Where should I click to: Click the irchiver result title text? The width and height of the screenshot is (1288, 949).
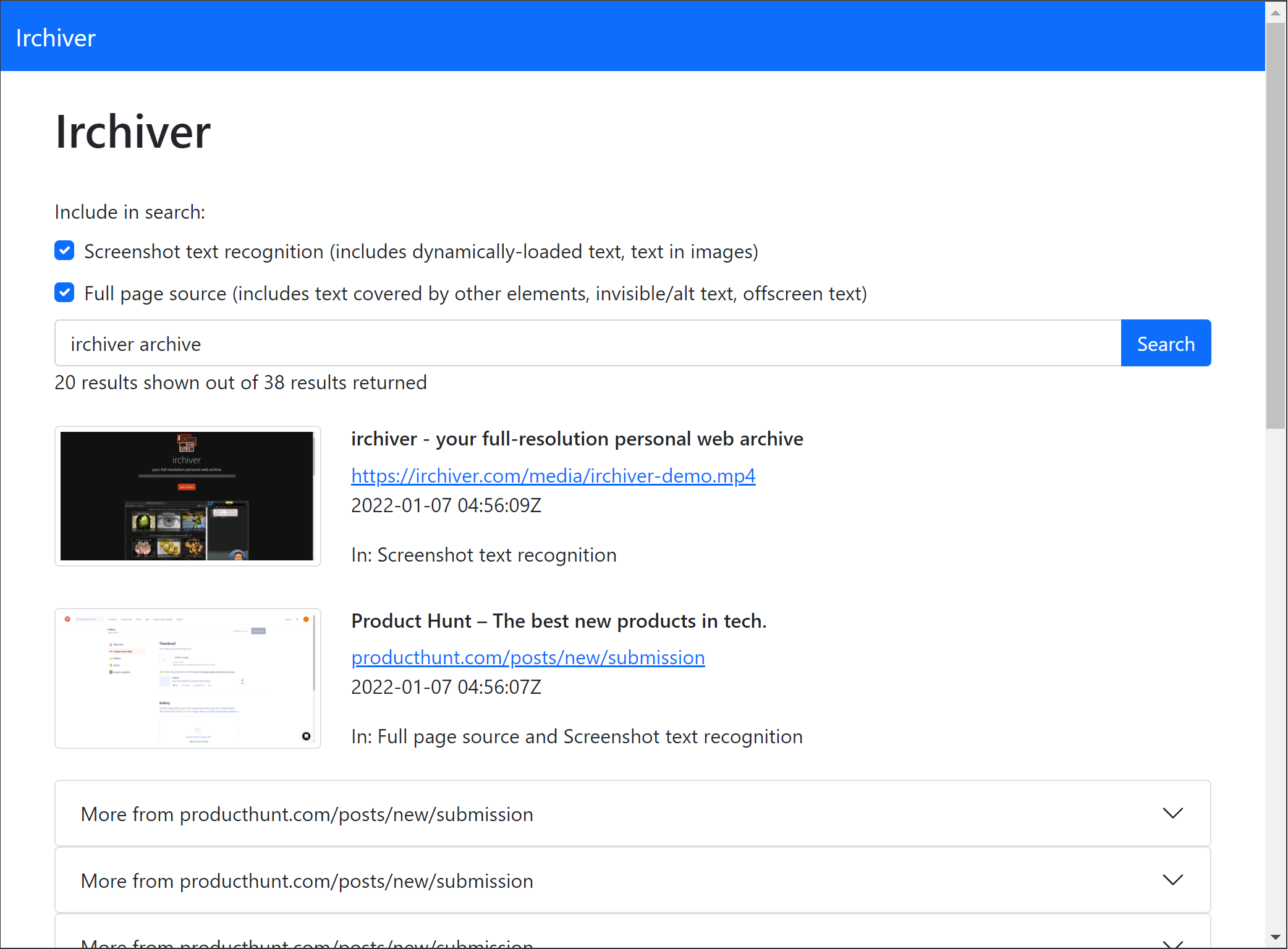577,439
